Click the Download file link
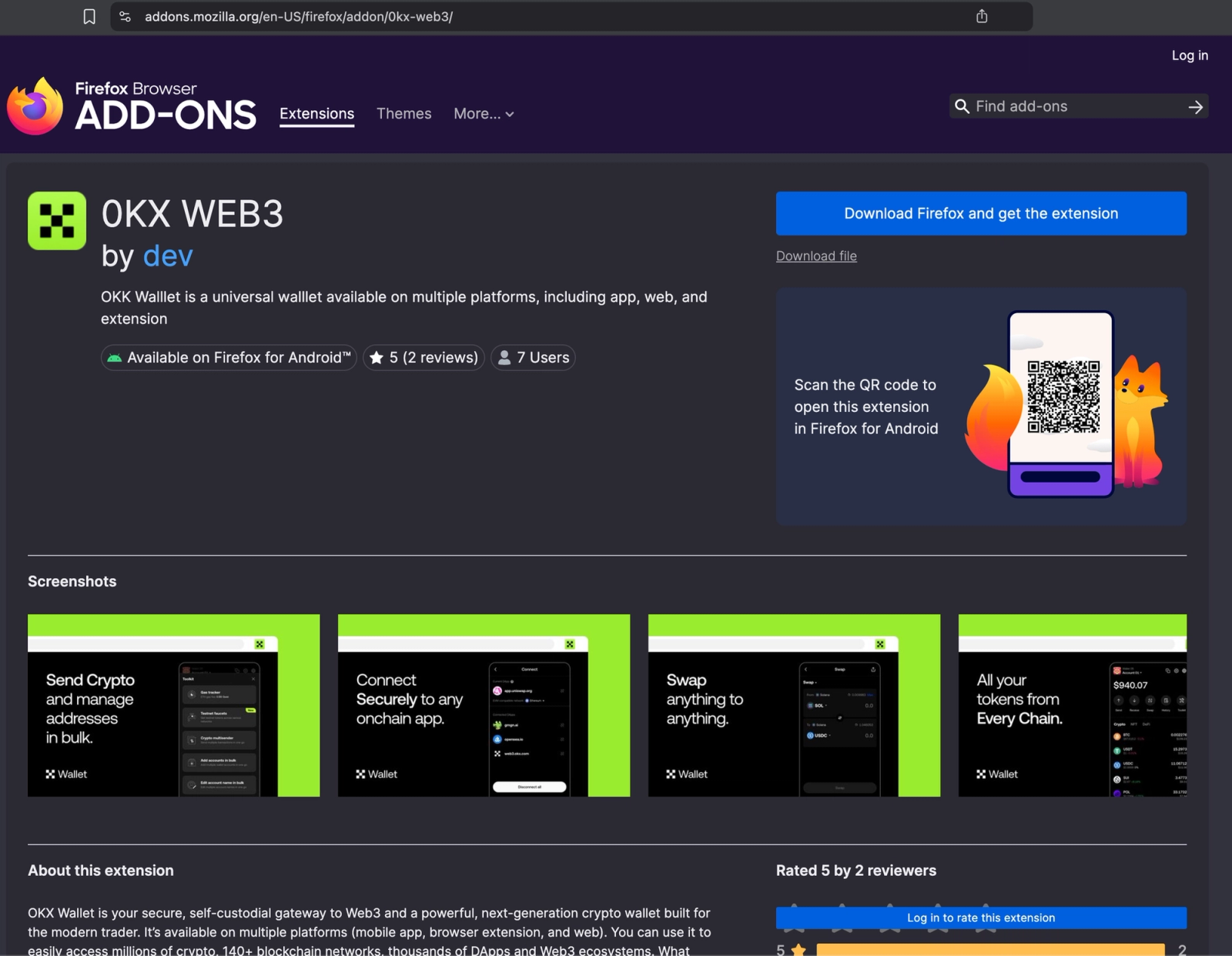Image resolution: width=1232 pixels, height=956 pixels. [x=816, y=256]
